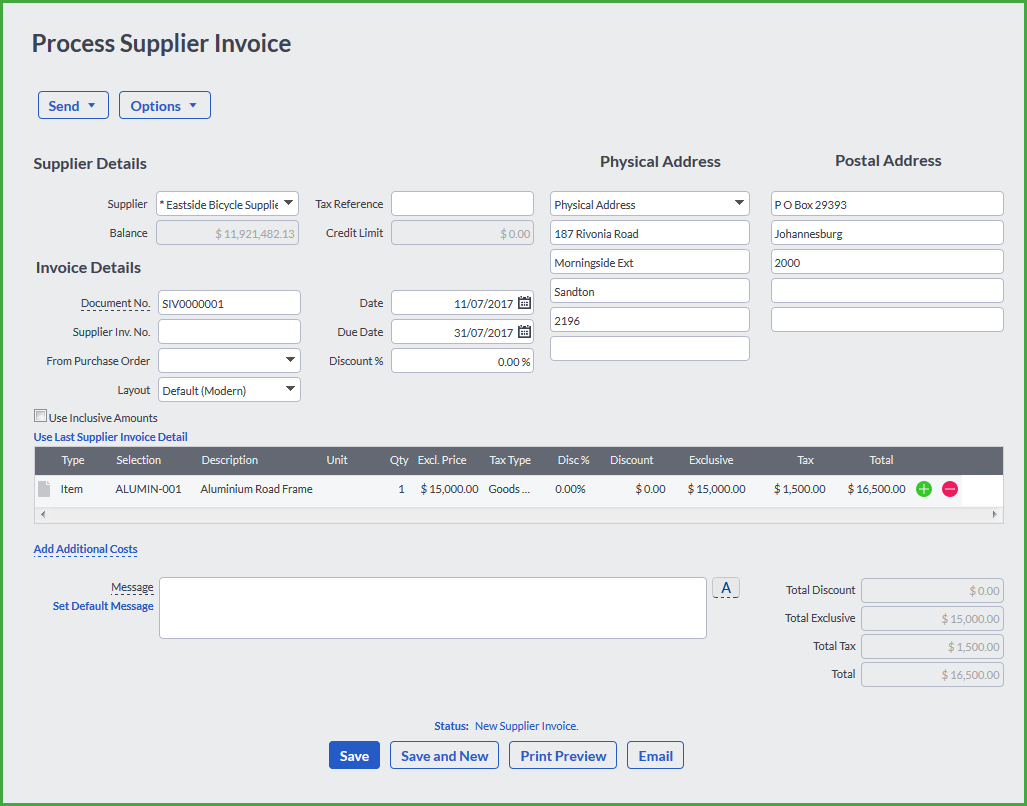Image resolution: width=1027 pixels, height=806 pixels.
Task: Click Set Default Message link
Action: (x=103, y=606)
